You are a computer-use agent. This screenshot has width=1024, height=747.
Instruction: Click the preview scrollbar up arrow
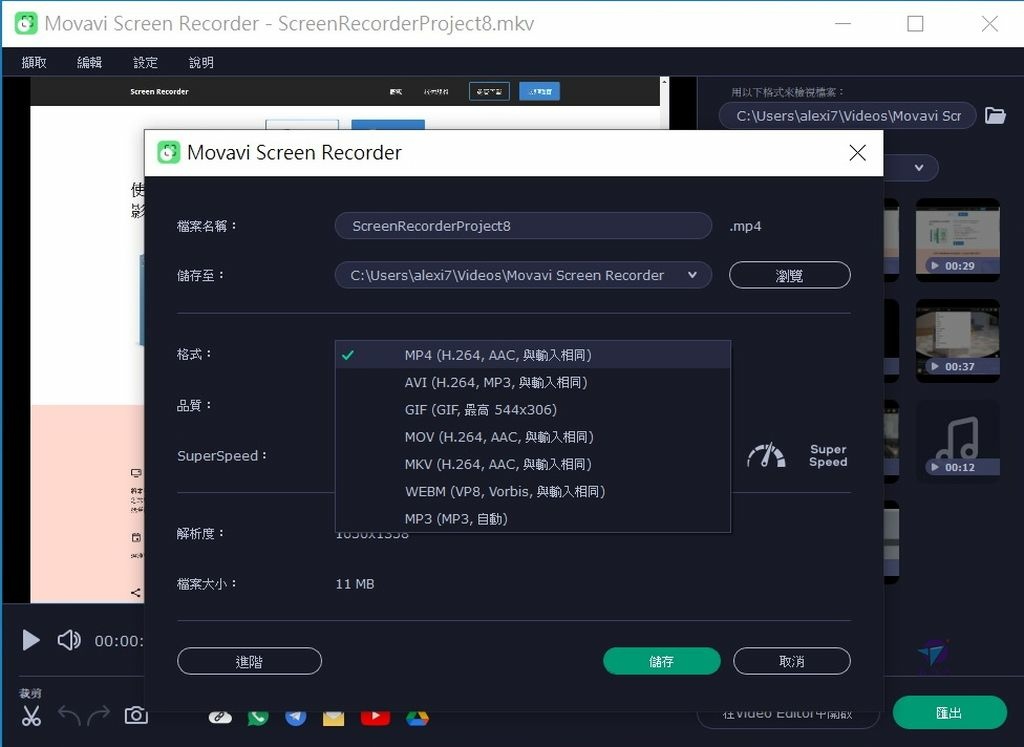[x=664, y=82]
